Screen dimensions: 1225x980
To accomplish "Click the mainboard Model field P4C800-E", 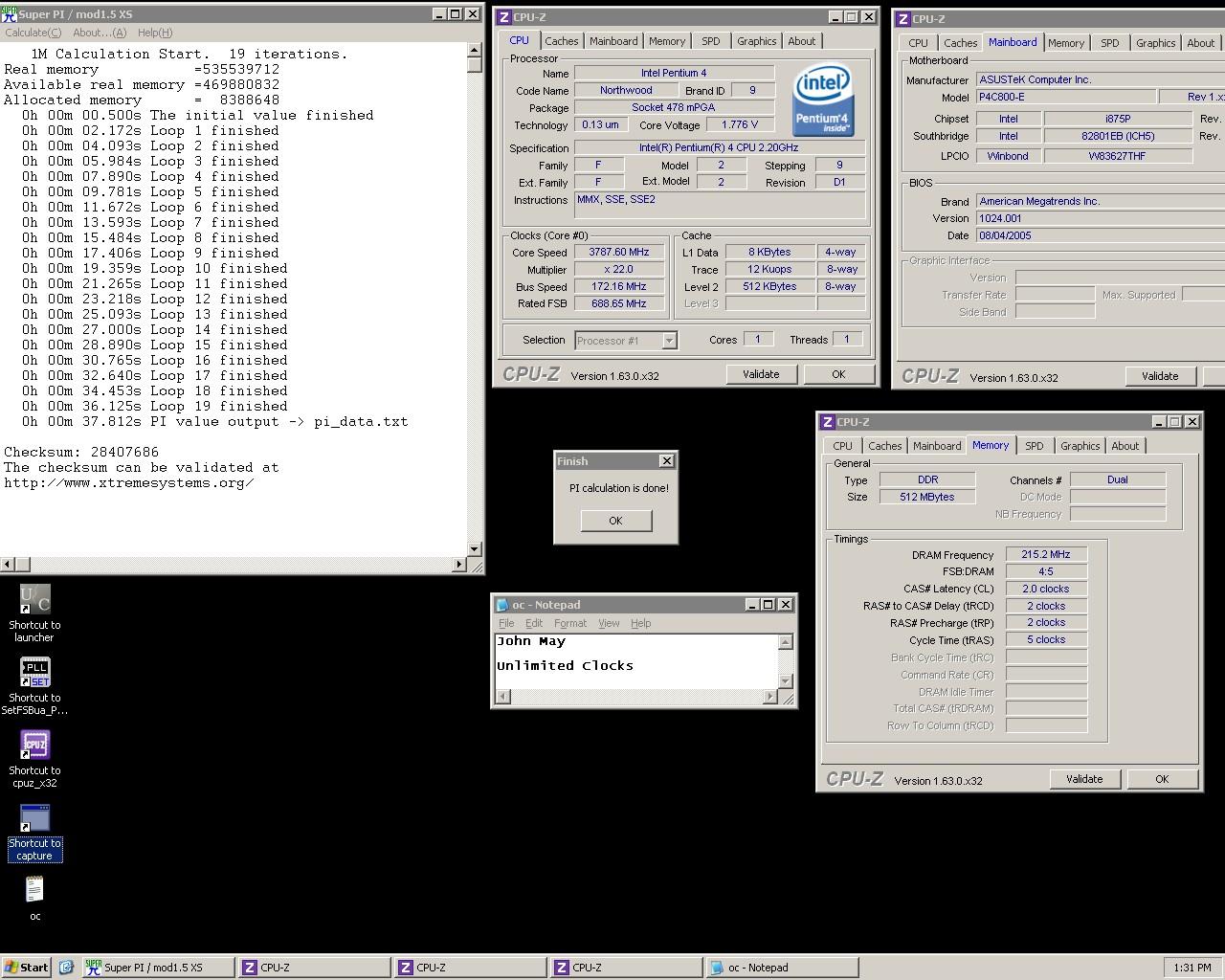I will (1065, 97).
